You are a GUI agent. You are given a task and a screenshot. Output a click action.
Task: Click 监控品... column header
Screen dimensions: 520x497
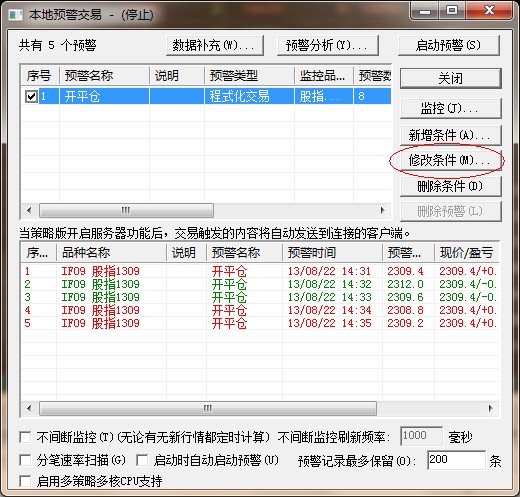click(324, 76)
